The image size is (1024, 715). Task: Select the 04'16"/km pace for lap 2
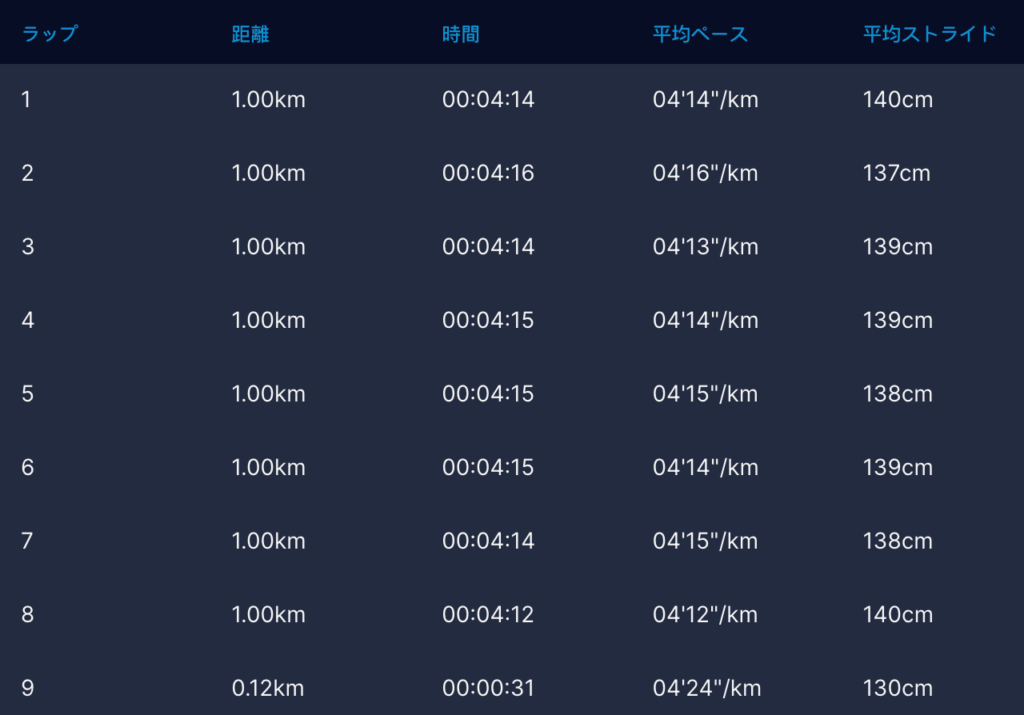pos(705,173)
